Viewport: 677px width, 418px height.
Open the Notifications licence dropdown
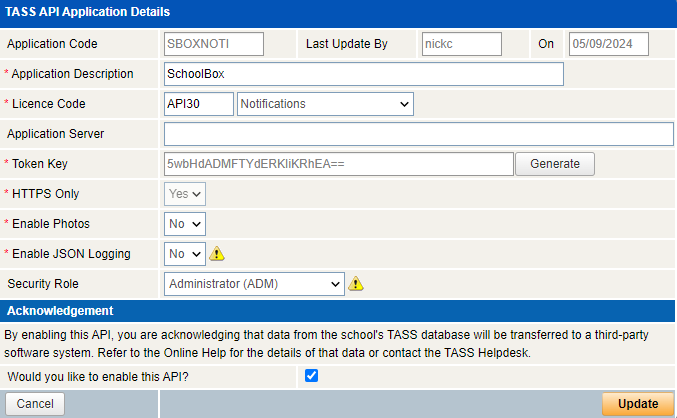(325, 104)
